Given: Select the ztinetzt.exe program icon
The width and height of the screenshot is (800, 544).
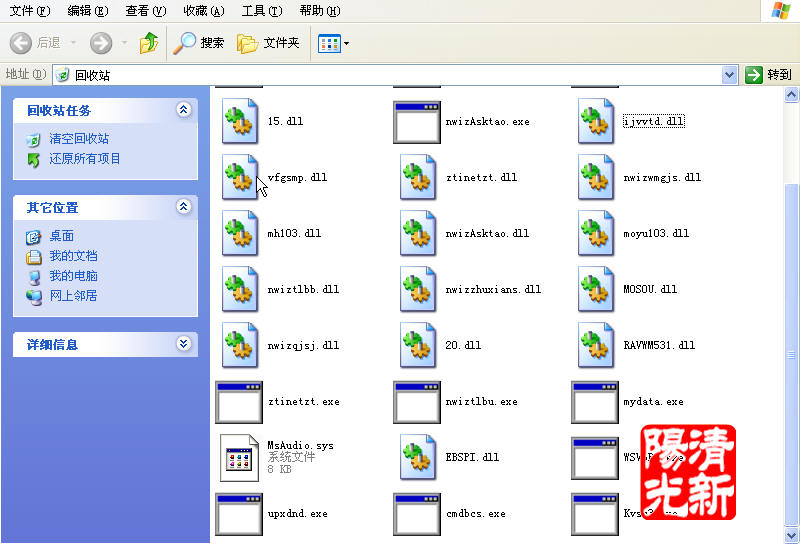Looking at the screenshot, I should [239, 402].
